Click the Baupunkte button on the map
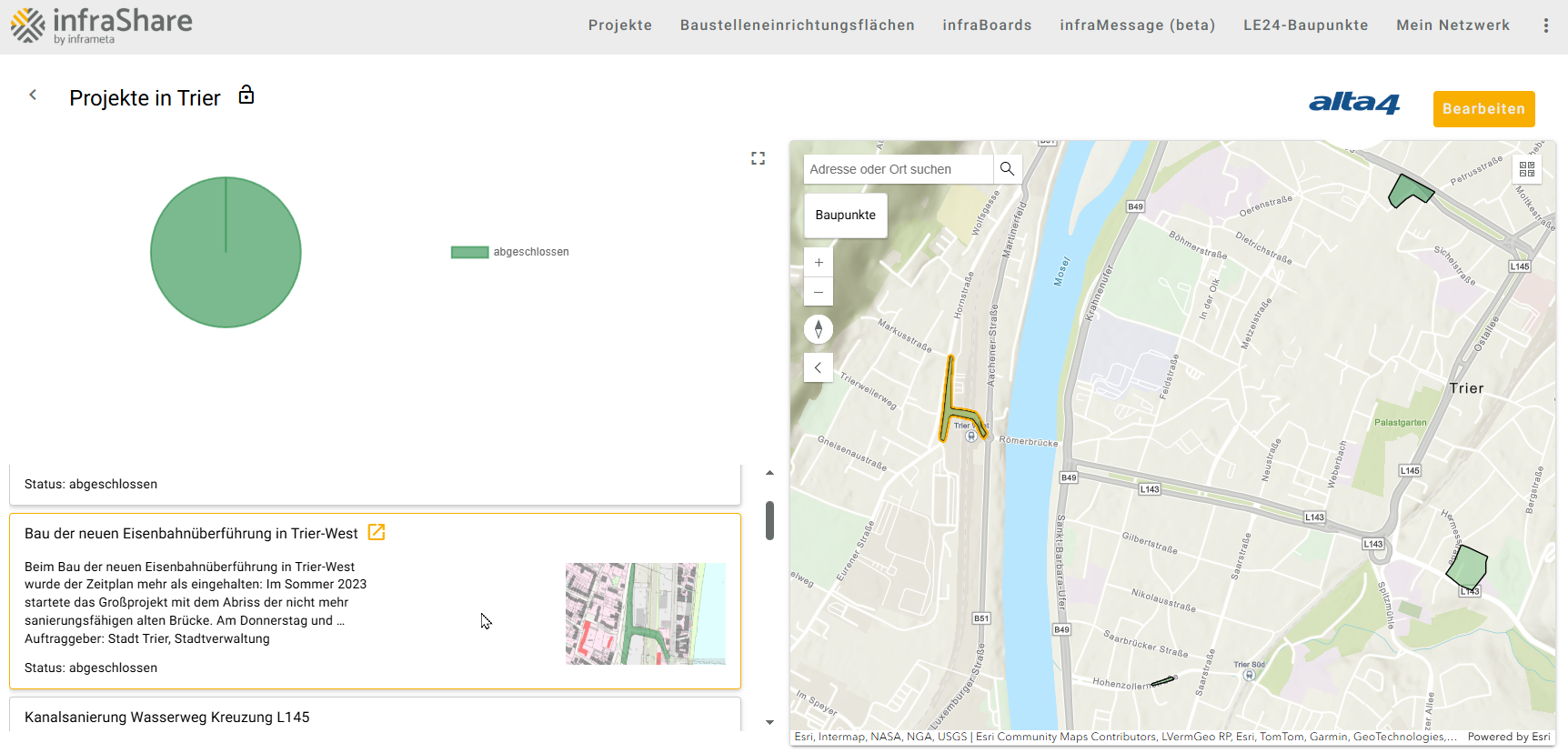The image size is (1568, 753). (846, 216)
